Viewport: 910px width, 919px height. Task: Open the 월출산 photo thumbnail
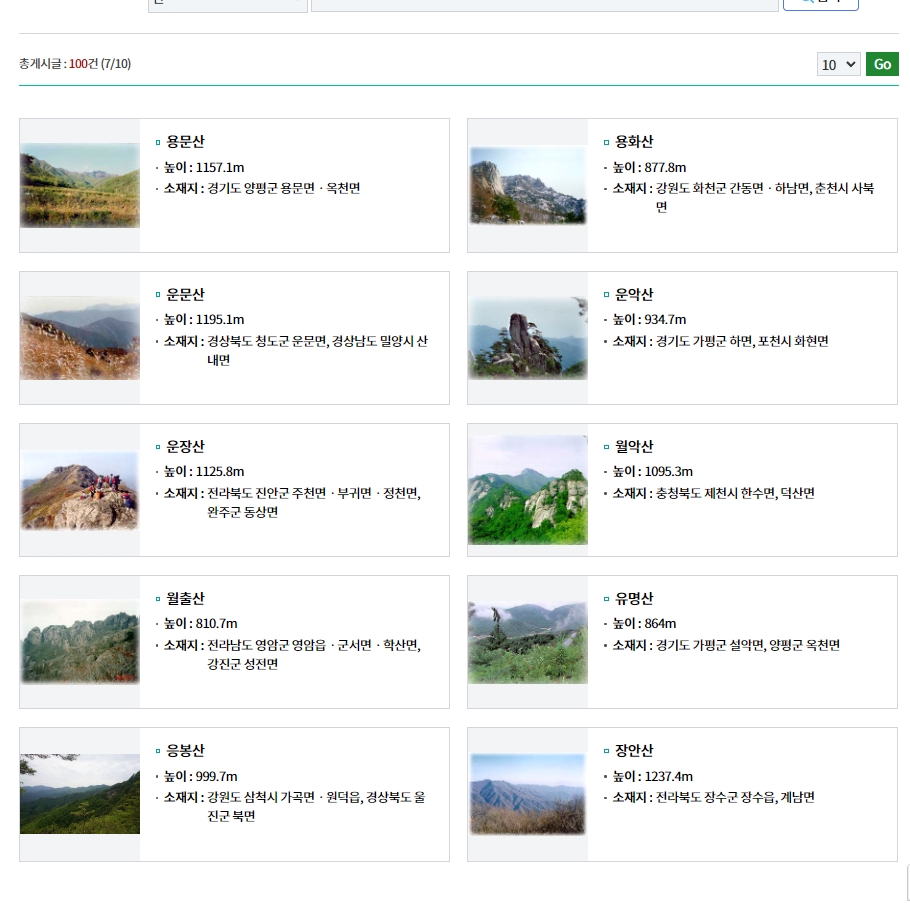(x=80, y=642)
